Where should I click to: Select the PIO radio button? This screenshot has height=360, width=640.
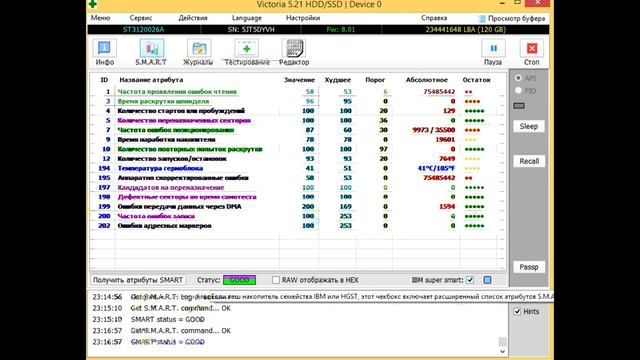(518, 90)
